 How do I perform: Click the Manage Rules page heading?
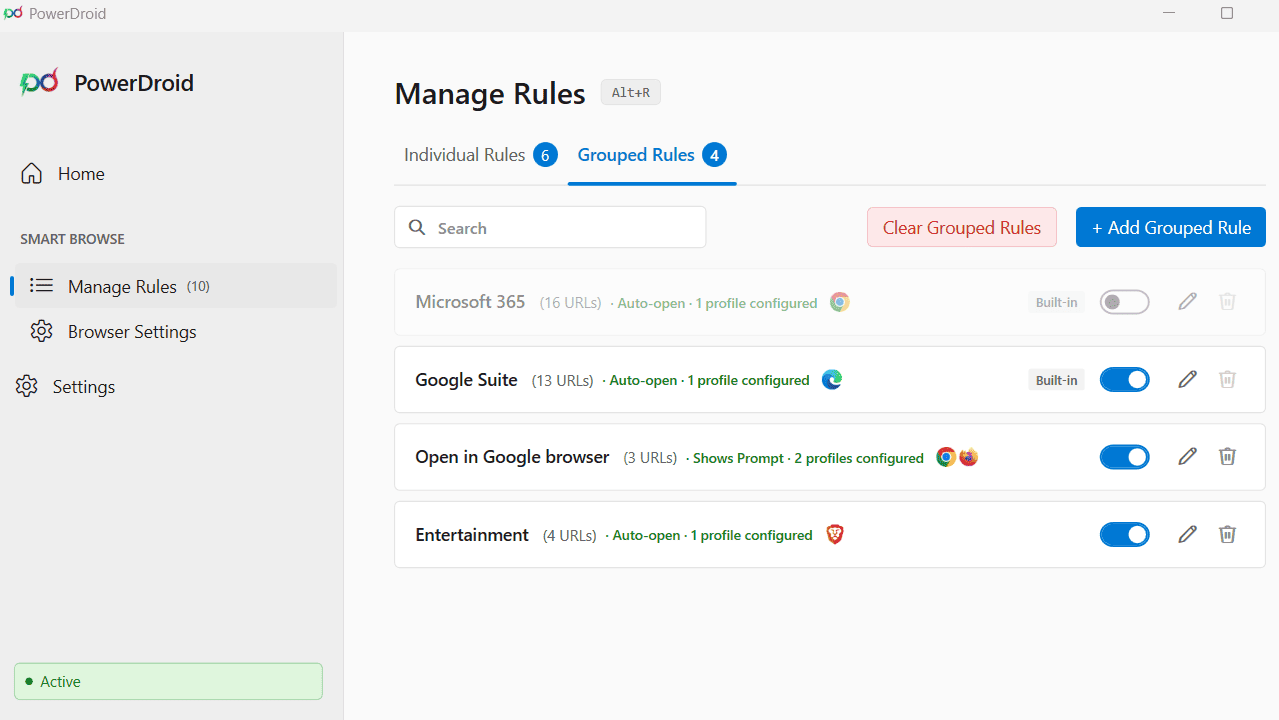click(x=490, y=93)
